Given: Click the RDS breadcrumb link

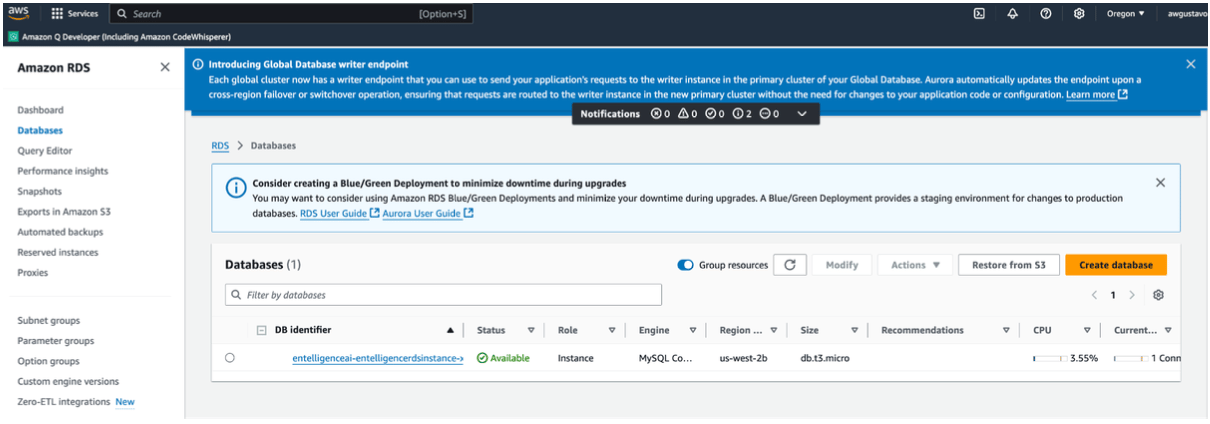Looking at the screenshot, I should (x=220, y=146).
